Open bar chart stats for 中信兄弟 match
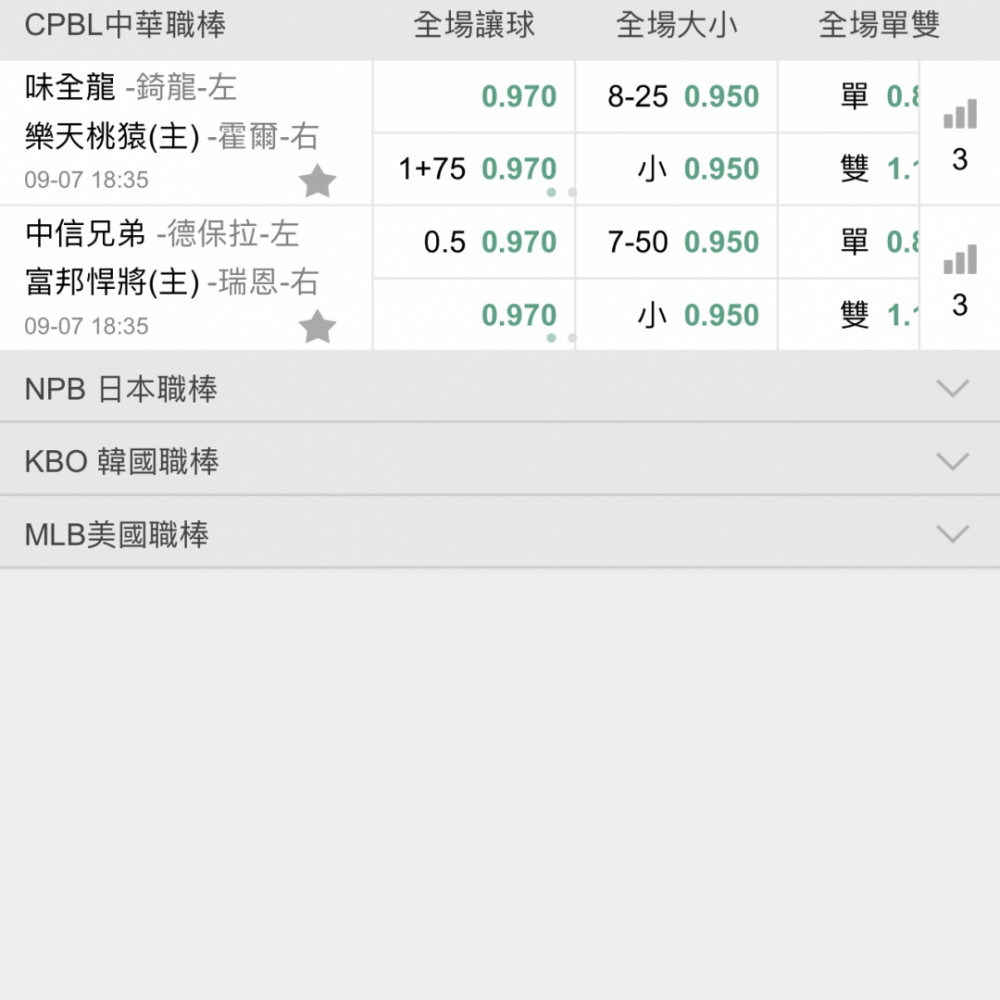This screenshot has height=1000, width=1000. (959, 261)
